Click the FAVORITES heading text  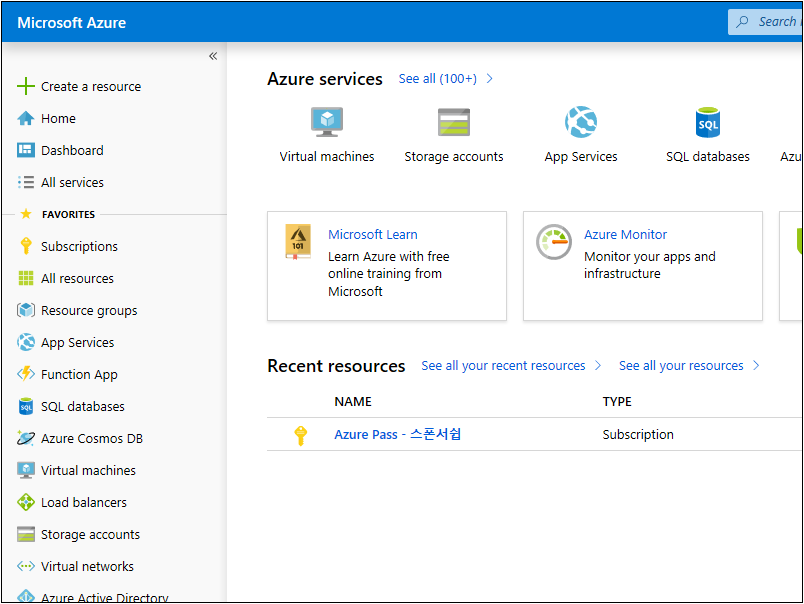[69, 214]
